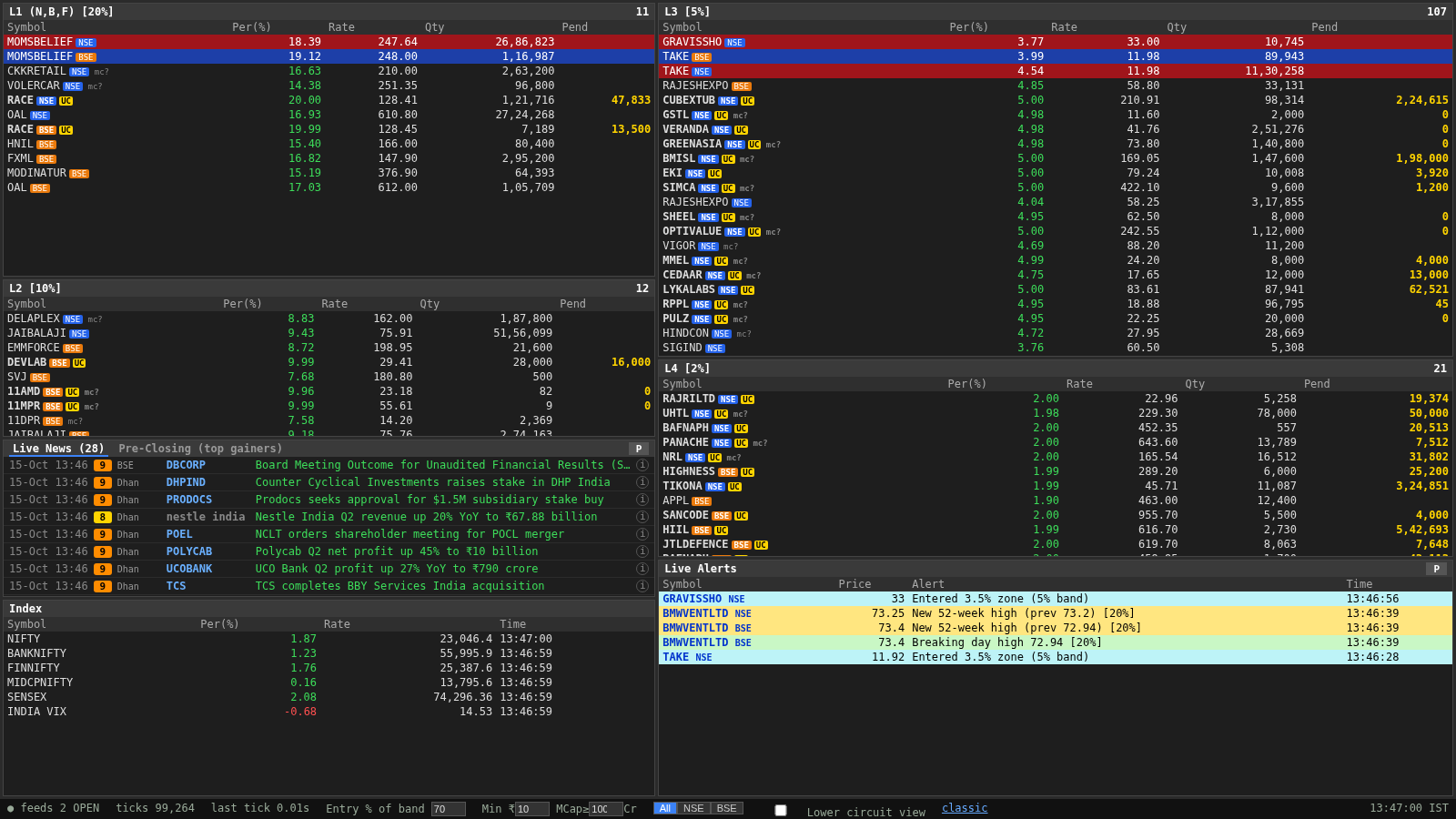Click the BSE badge on RAJESHEXPO 4.85 row
Viewport: 1456px width, 819px height.
point(742,86)
